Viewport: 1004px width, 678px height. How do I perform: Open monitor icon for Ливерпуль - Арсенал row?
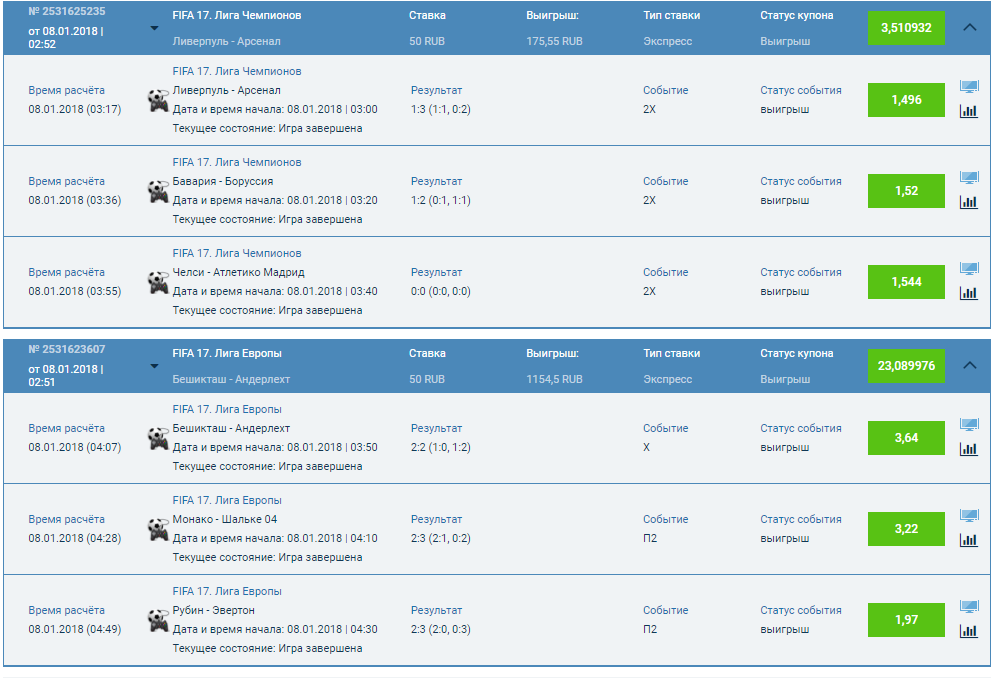tap(968, 87)
